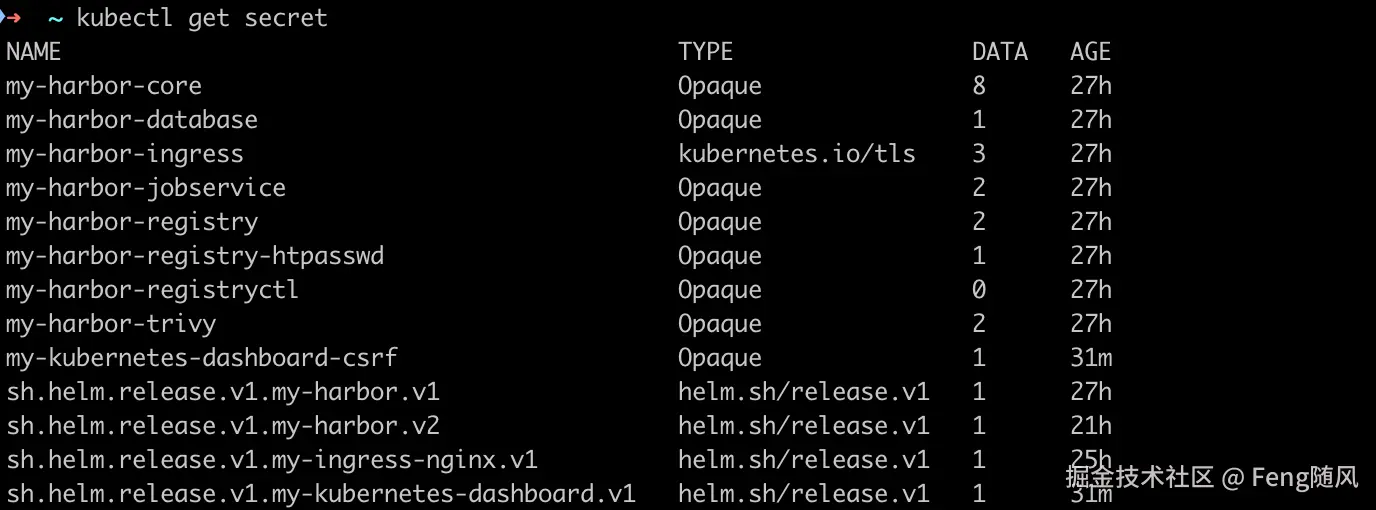Click the kubernetes.io/tls type text
Image resolution: width=1376 pixels, height=510 pixels.
(796, 154)
